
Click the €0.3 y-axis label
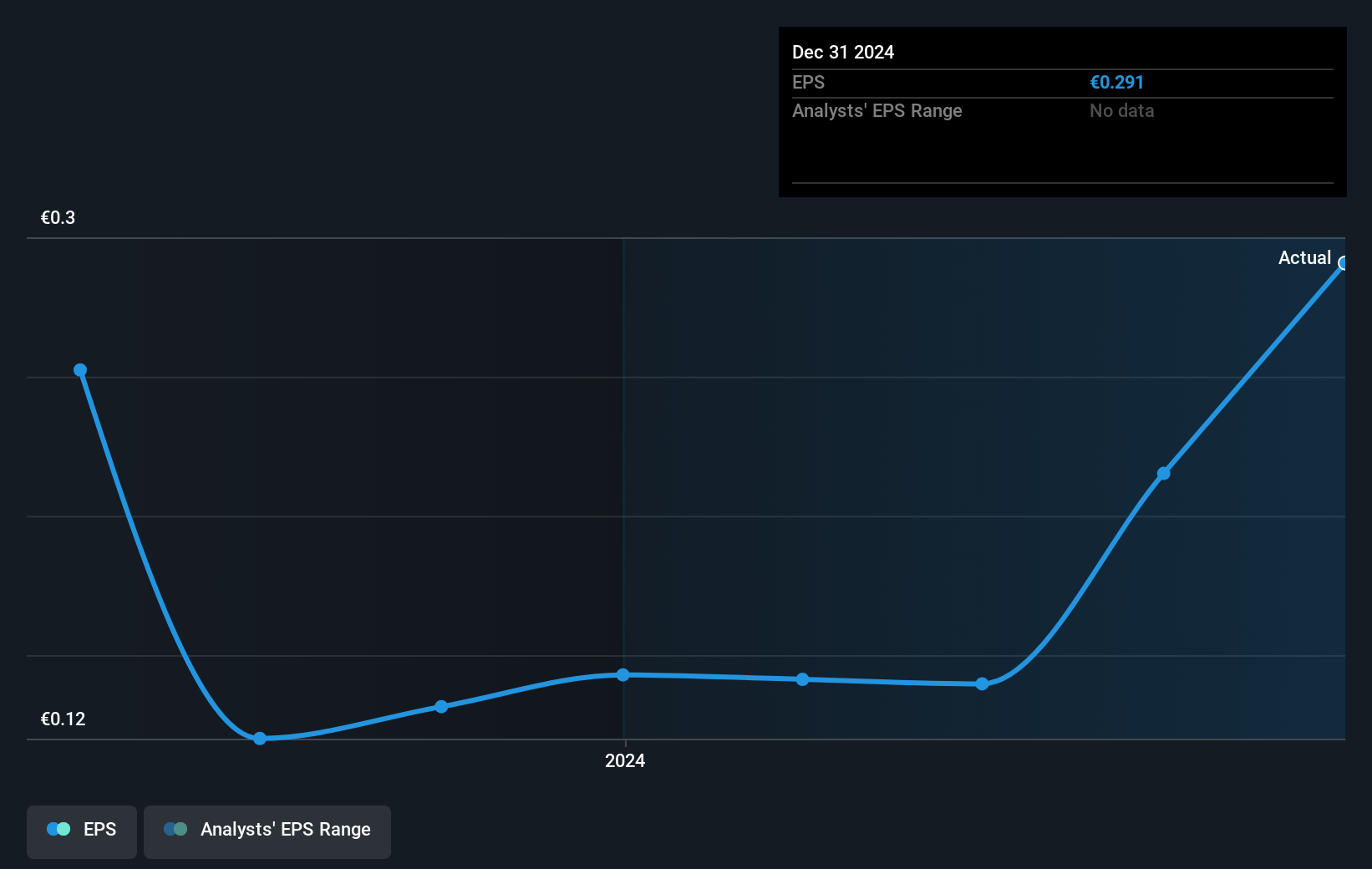(58, 217)
